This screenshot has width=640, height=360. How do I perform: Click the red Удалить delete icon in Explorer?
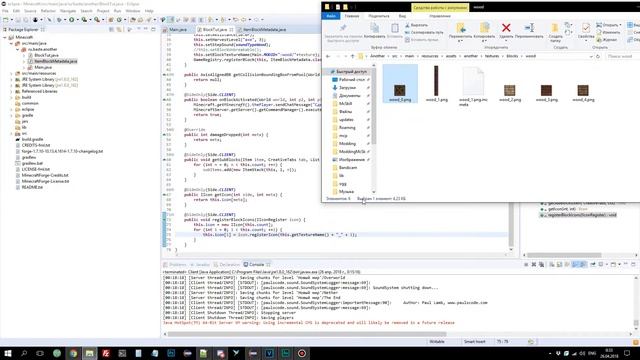point(506,28)
